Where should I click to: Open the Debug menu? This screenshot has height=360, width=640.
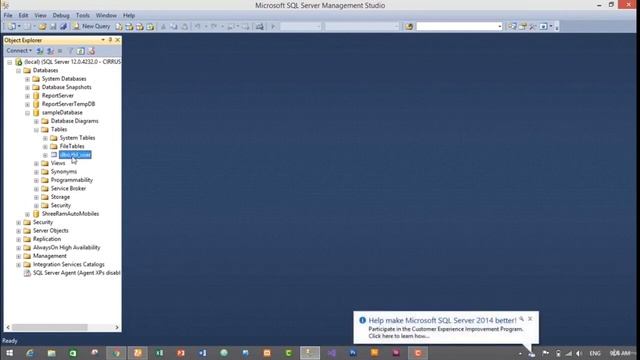(61, 16)
